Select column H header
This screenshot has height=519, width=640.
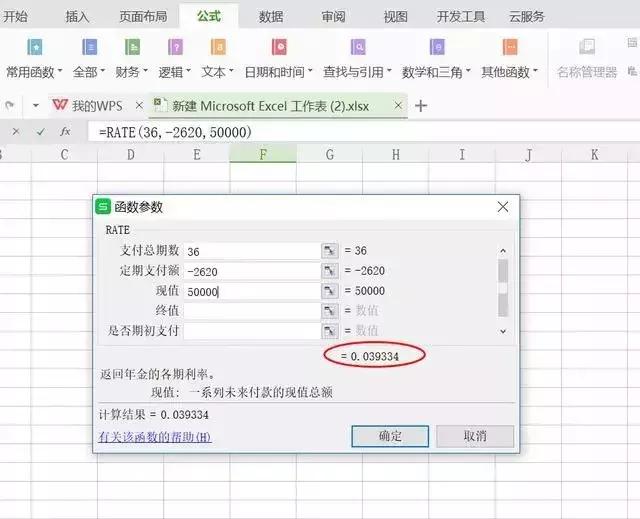pos(396,154)
